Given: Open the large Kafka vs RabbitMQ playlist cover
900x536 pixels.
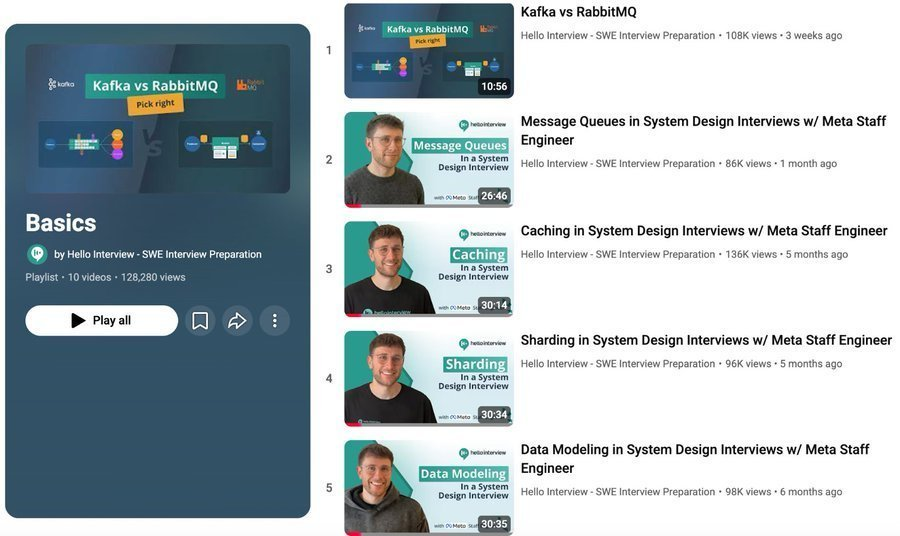Looking at the screenshot, I should click(x=157, y=118).
